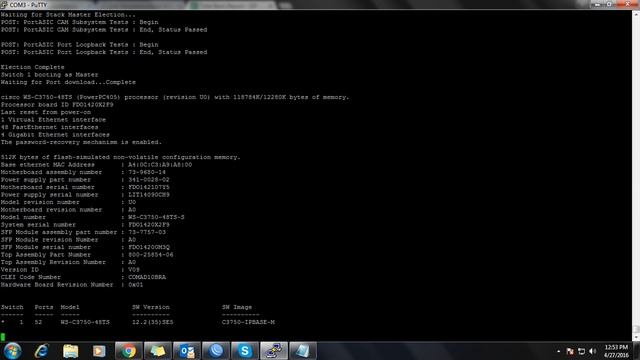Click the PuTTY system menu icon in title bar
640x360 pixels.
click(x=4, y=4)
